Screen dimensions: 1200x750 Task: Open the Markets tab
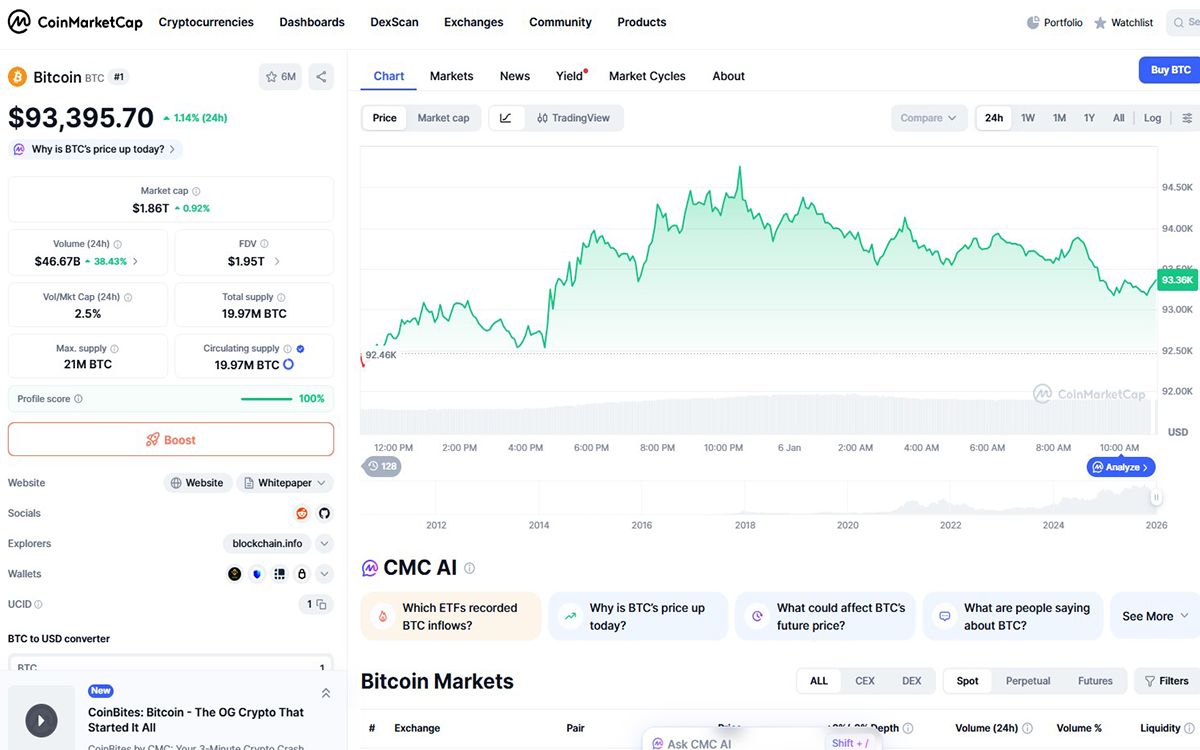pos(451,76)
